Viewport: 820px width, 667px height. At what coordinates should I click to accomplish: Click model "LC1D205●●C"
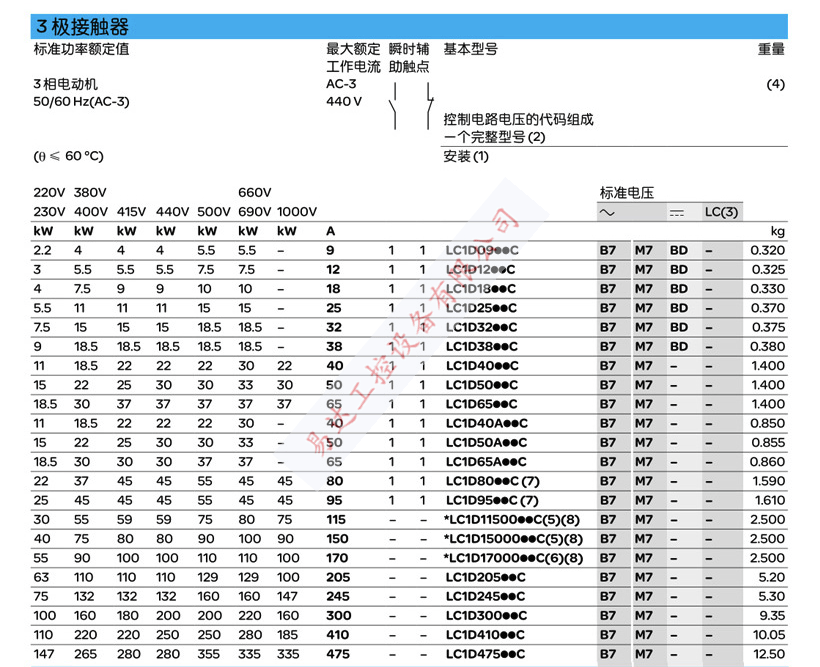(x=485, y=578)
